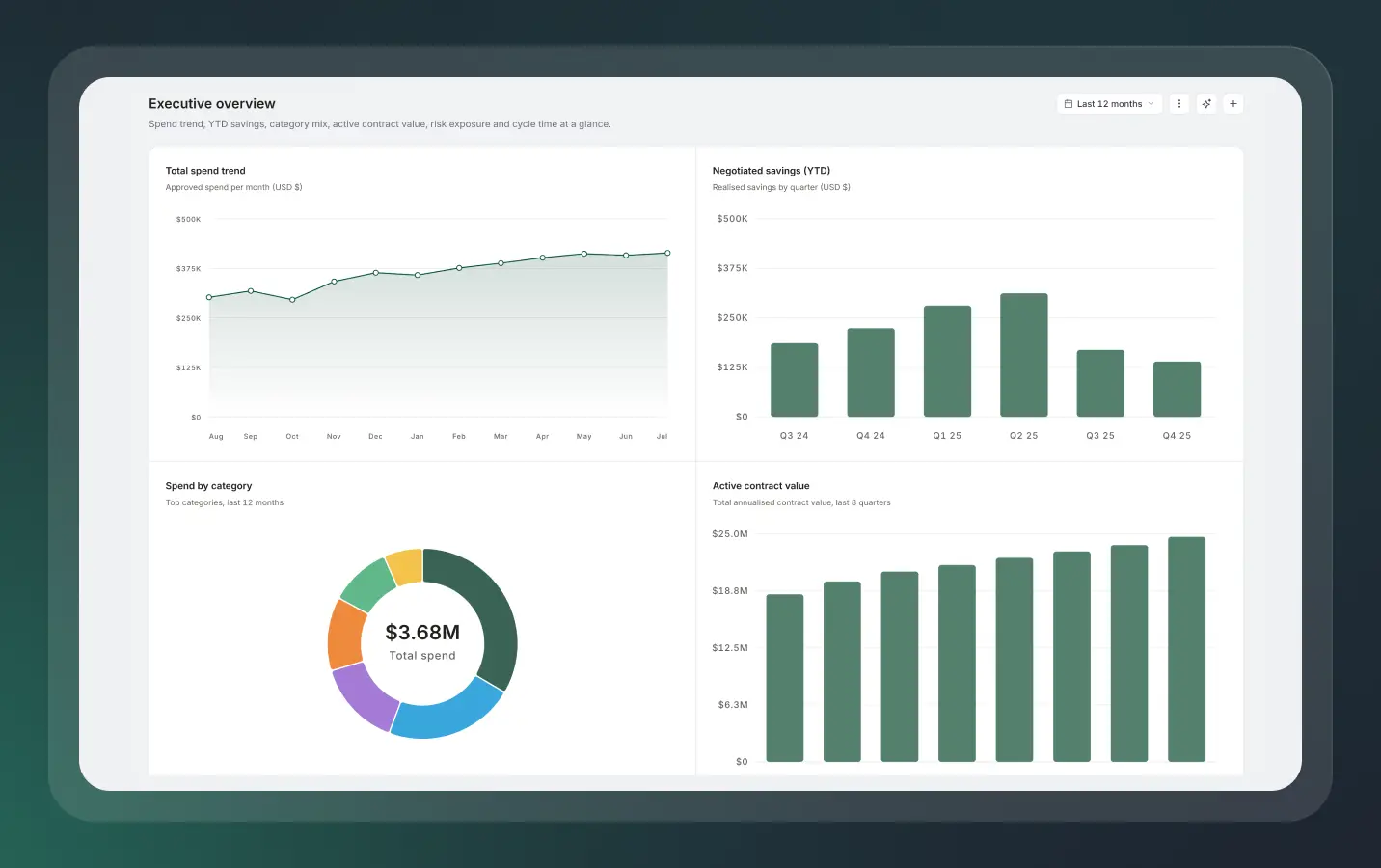The width and height of the screenshot is (1381, 868).
Task: Click the Q2 25 bar in Negotiated savings
Action: (1024, 355)
